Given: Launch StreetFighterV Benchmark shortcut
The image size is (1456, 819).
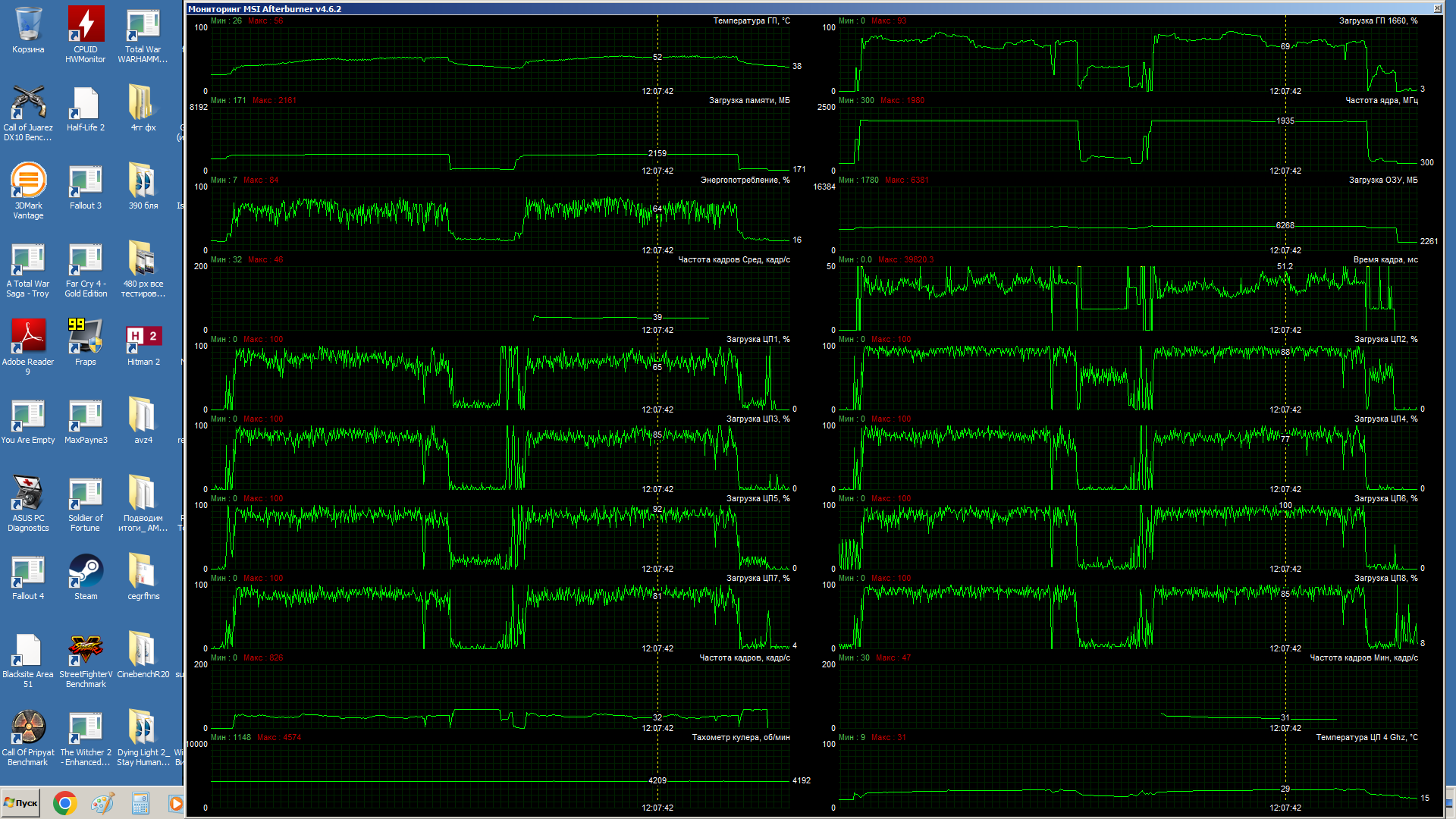Looking at the screenshot, I should 86,651.
